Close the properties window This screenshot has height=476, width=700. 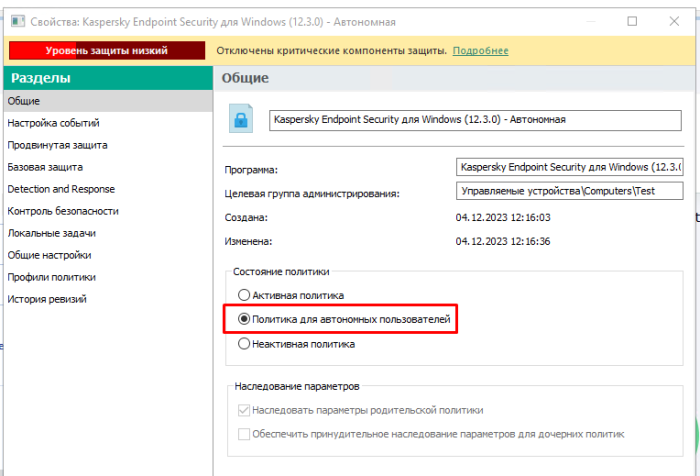click(x=674, y=21)
